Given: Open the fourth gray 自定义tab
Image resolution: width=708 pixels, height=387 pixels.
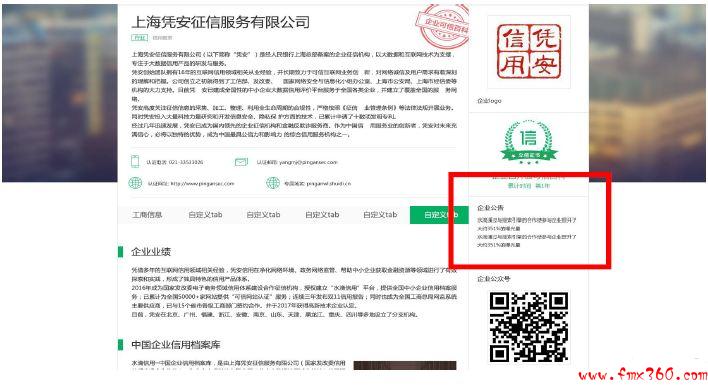Looking at the screenshot, I should pos(380,214).
